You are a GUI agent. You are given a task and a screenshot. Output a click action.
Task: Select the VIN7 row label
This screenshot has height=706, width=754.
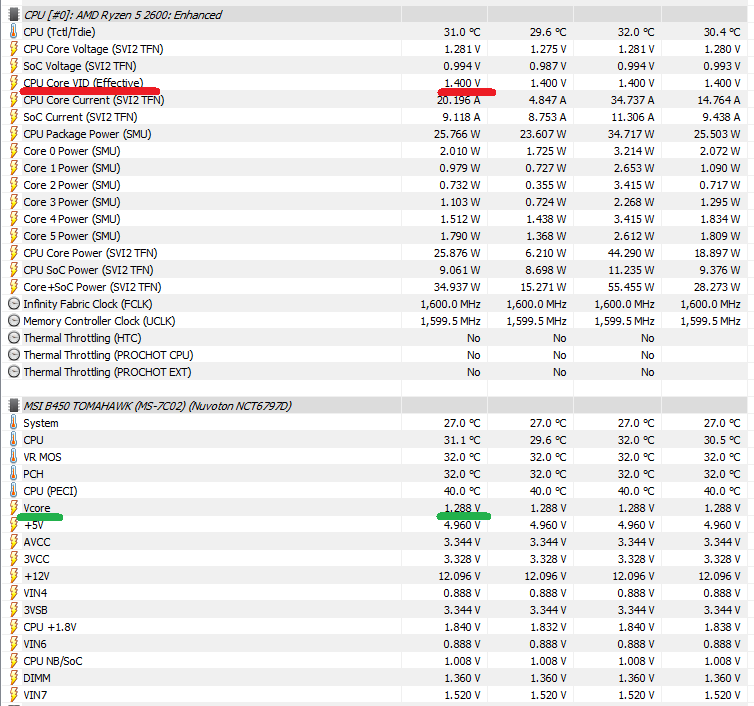coord(35,695)
